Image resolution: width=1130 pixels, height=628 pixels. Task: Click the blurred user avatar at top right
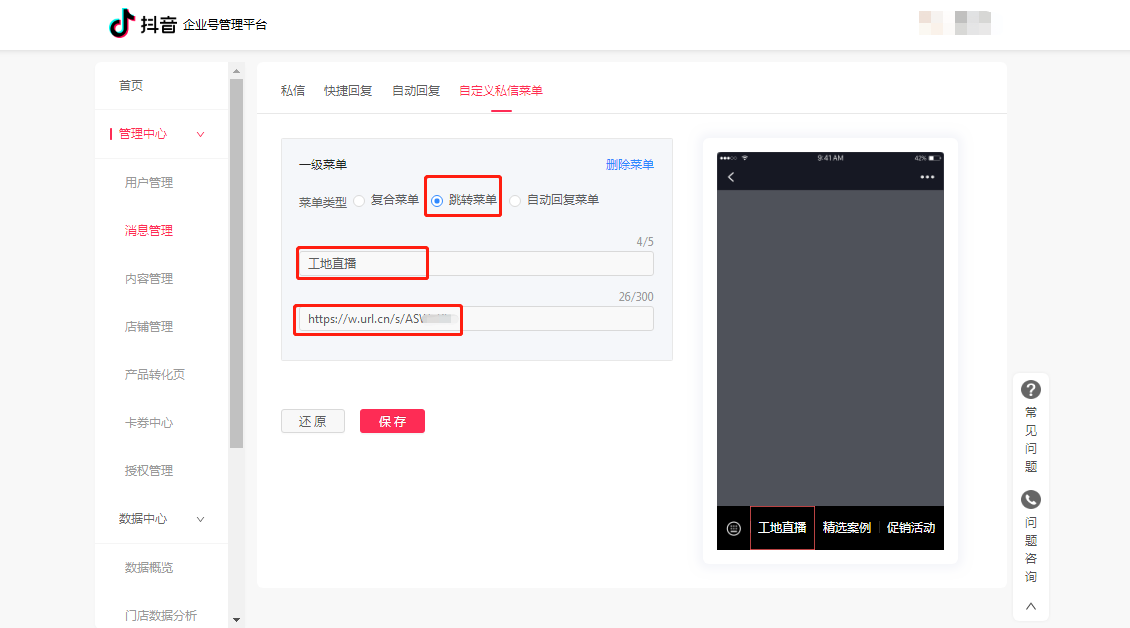pos(931,23)
